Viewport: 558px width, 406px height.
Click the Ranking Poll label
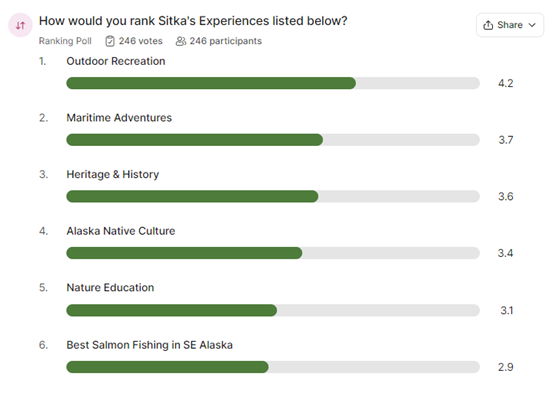[65, 41]
